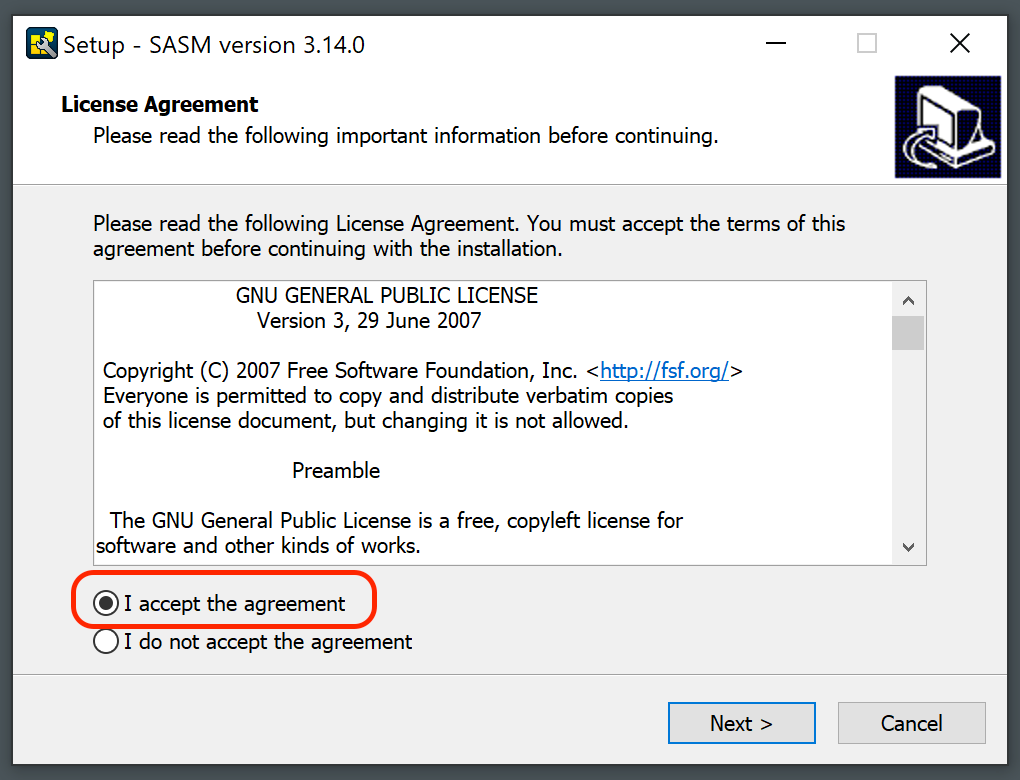Click the "Version 3, 29 June 2007" line
This screenshot has height=780, width=1020.
pos(369,321)
